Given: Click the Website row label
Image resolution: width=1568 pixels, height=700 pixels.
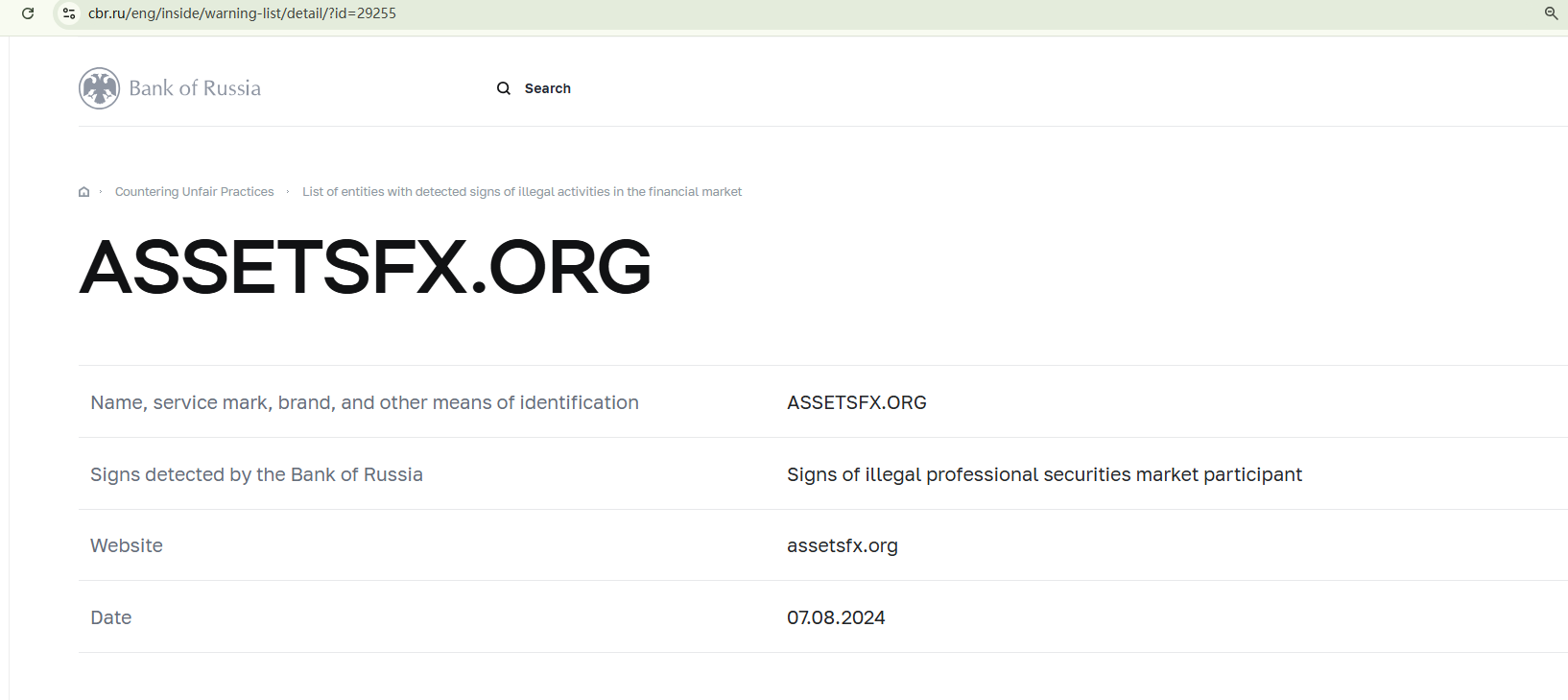Looking at the screenshot, I should click(127, 545).
